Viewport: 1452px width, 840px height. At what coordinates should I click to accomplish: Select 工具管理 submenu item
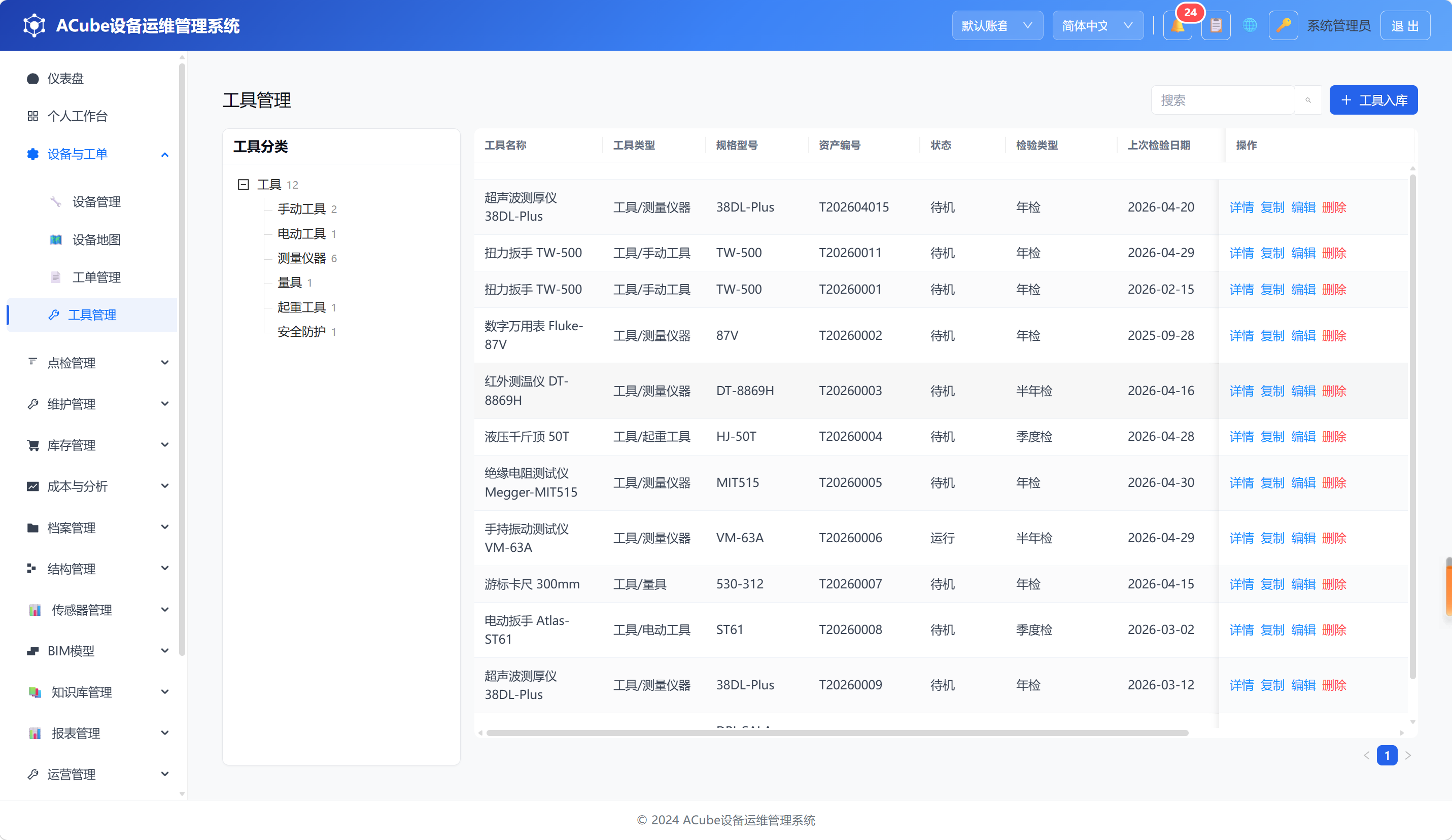(92, 314)
